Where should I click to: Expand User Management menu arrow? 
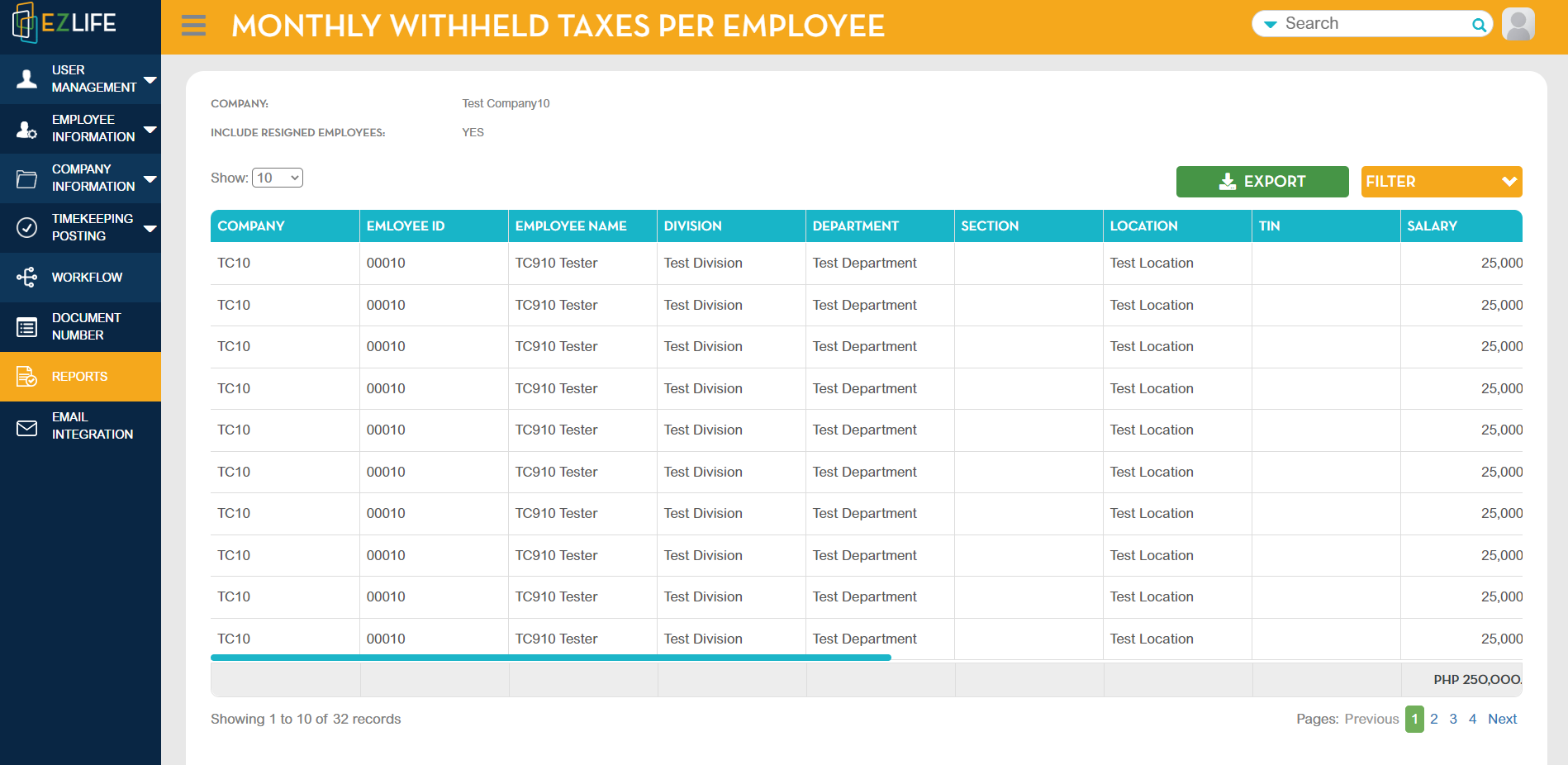pos(150,80)
